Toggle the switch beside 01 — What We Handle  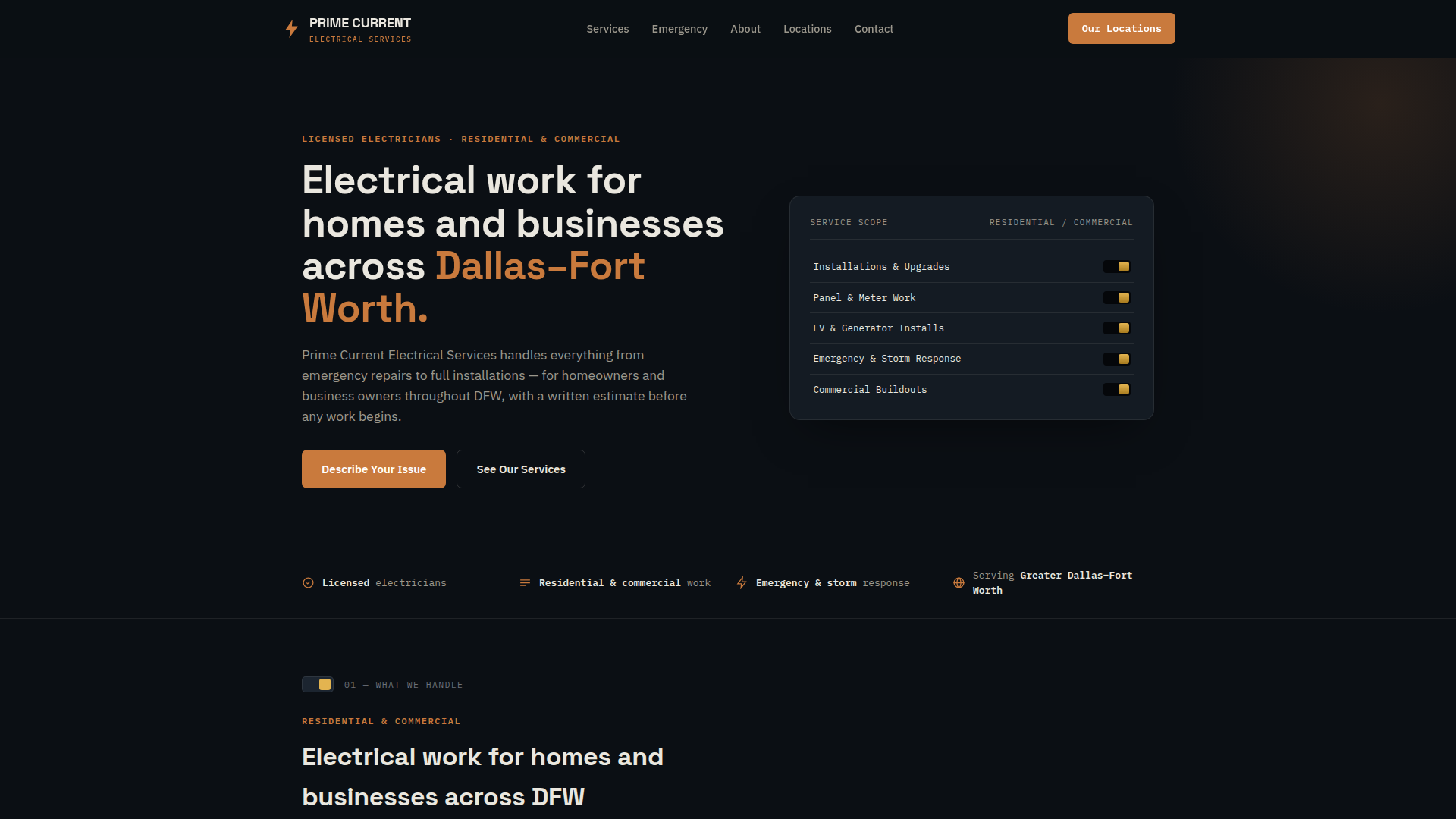point(318,685)
